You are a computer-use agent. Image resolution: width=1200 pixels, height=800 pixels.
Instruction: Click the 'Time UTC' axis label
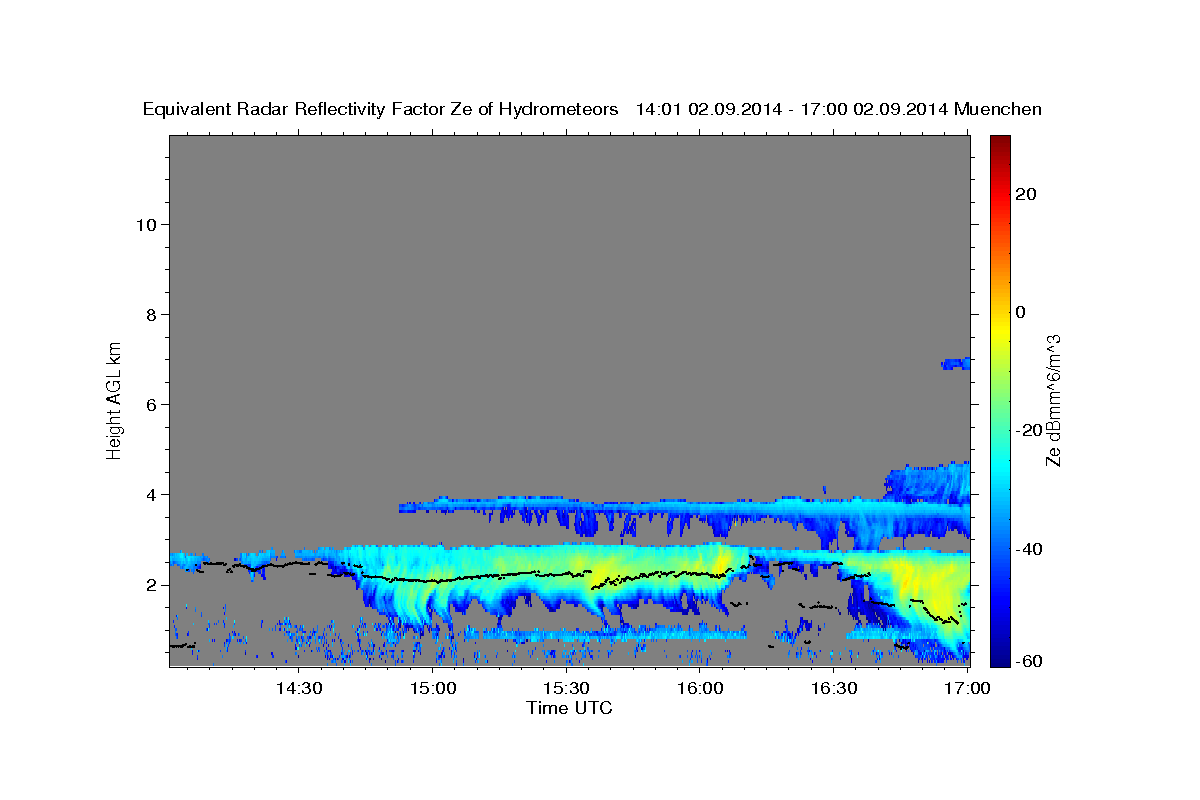point(569,707)
